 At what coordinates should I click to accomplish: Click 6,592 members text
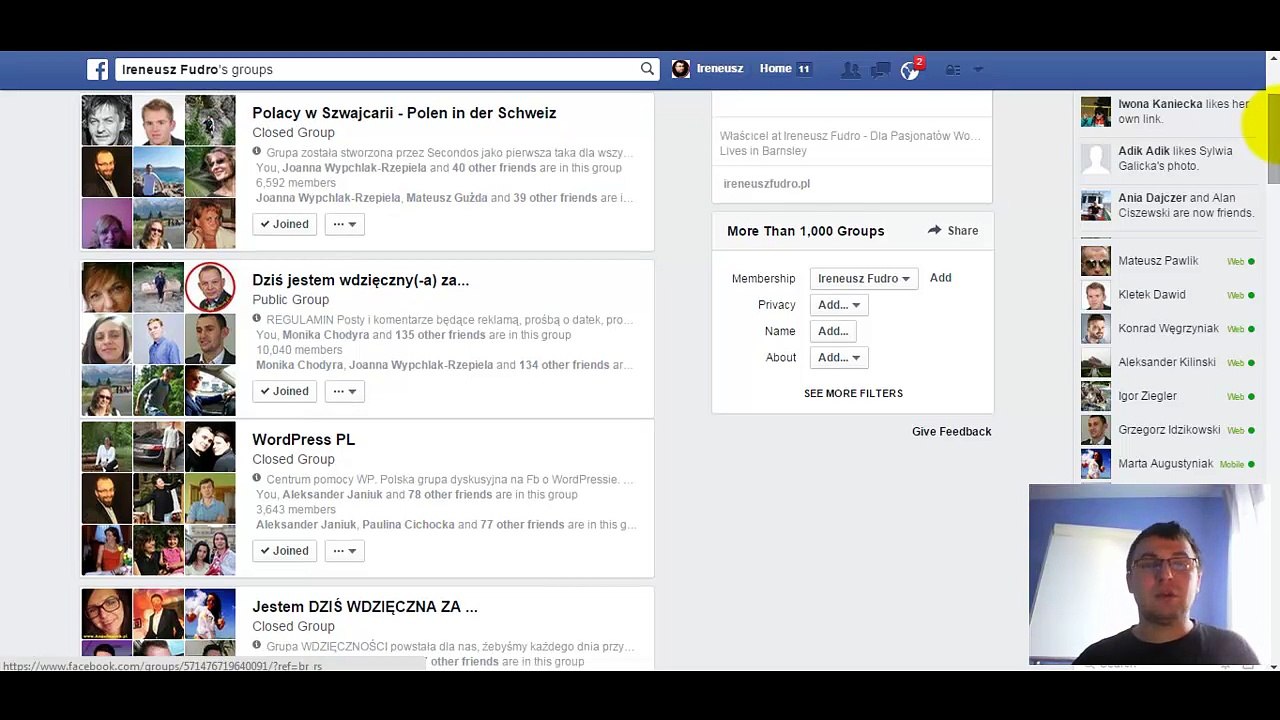(296, 183)
